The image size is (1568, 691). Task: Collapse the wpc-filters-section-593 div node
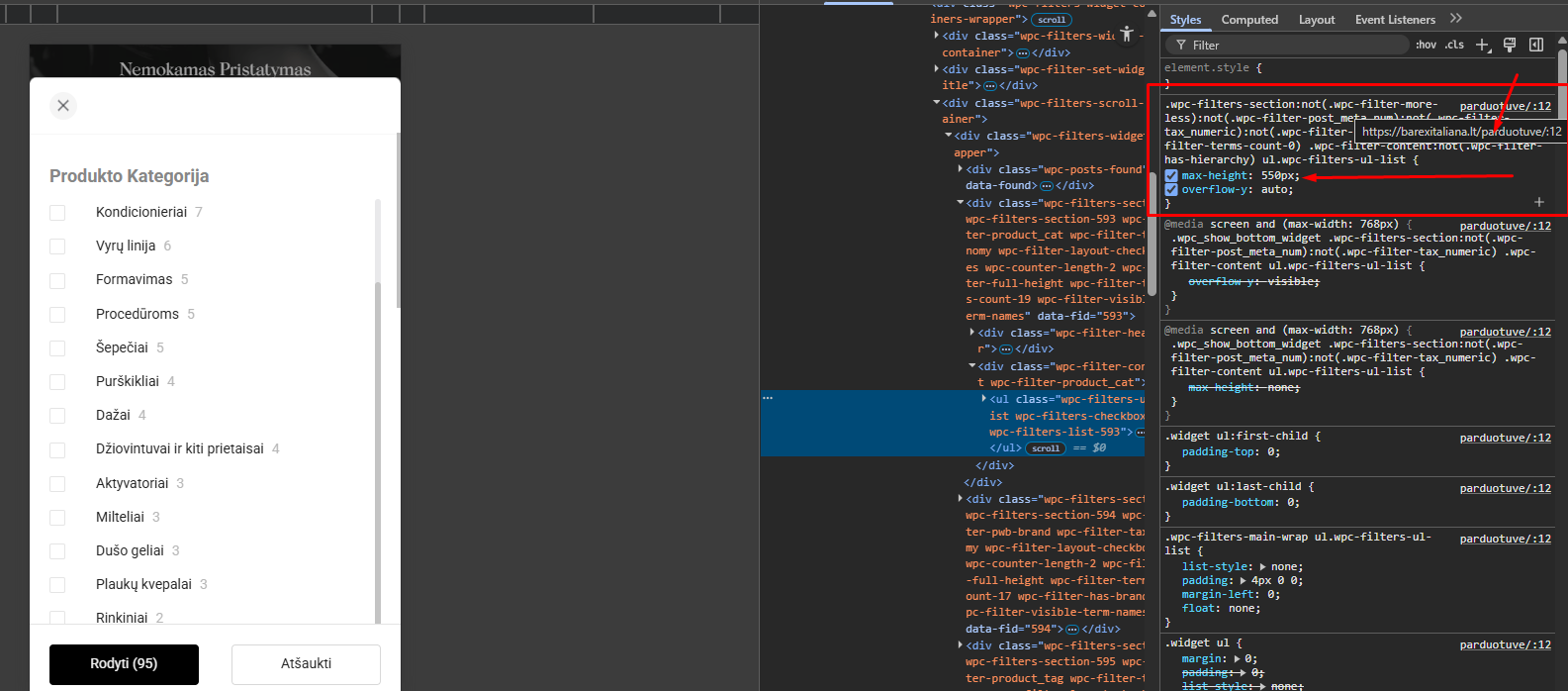click(x=961, y=203)
